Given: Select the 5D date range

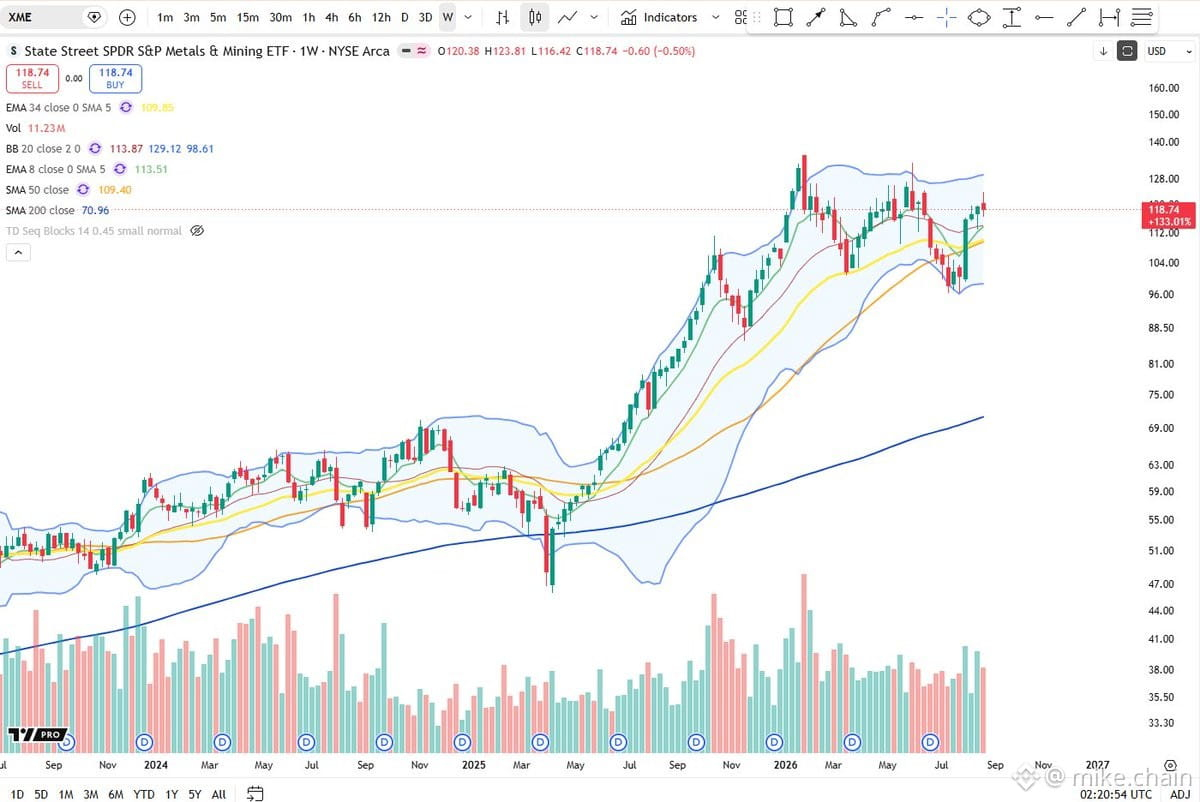Looking at the screenshot, I should [41, 794].
